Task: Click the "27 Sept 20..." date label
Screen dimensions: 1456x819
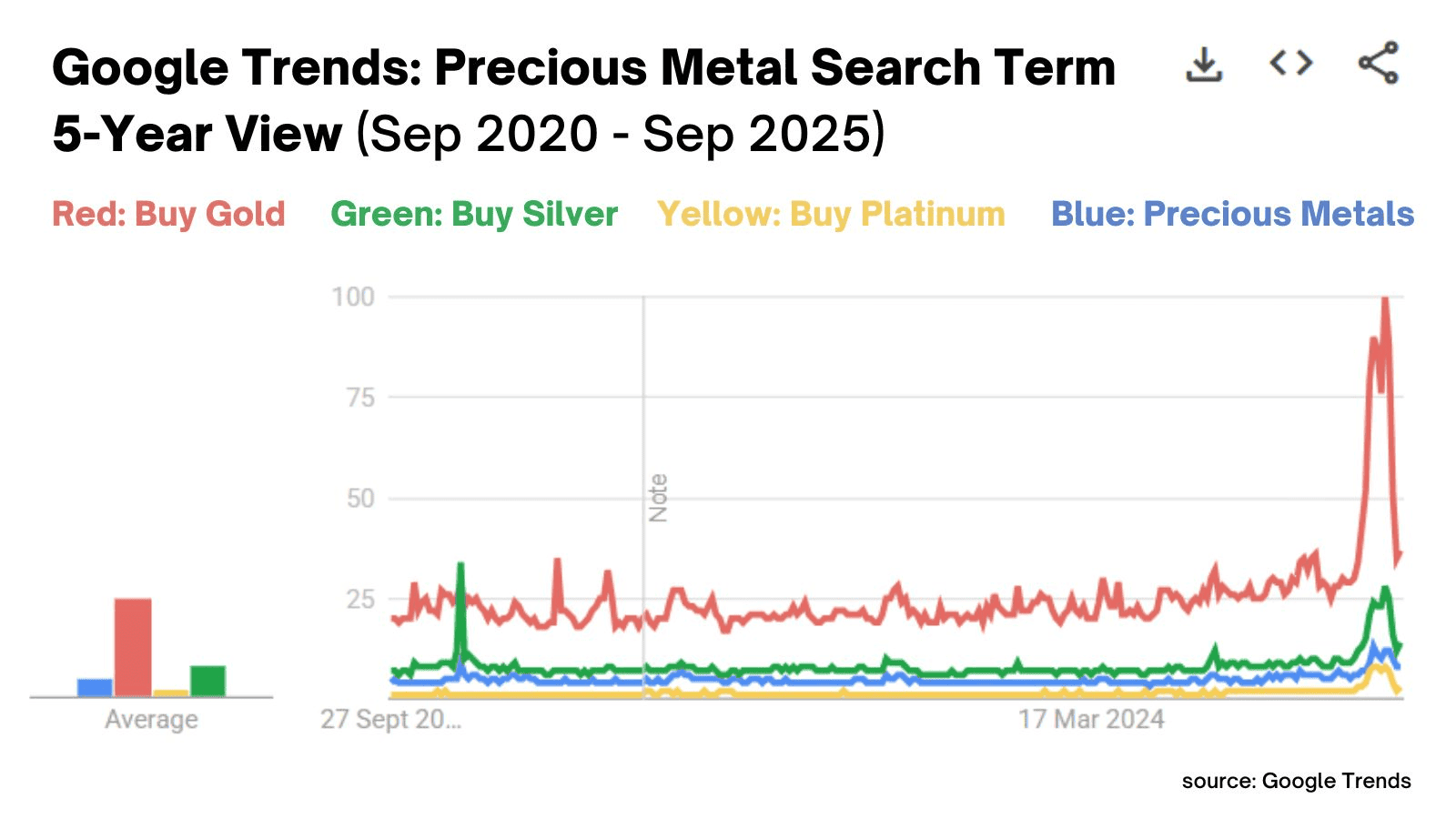Action: click(390, 719)
